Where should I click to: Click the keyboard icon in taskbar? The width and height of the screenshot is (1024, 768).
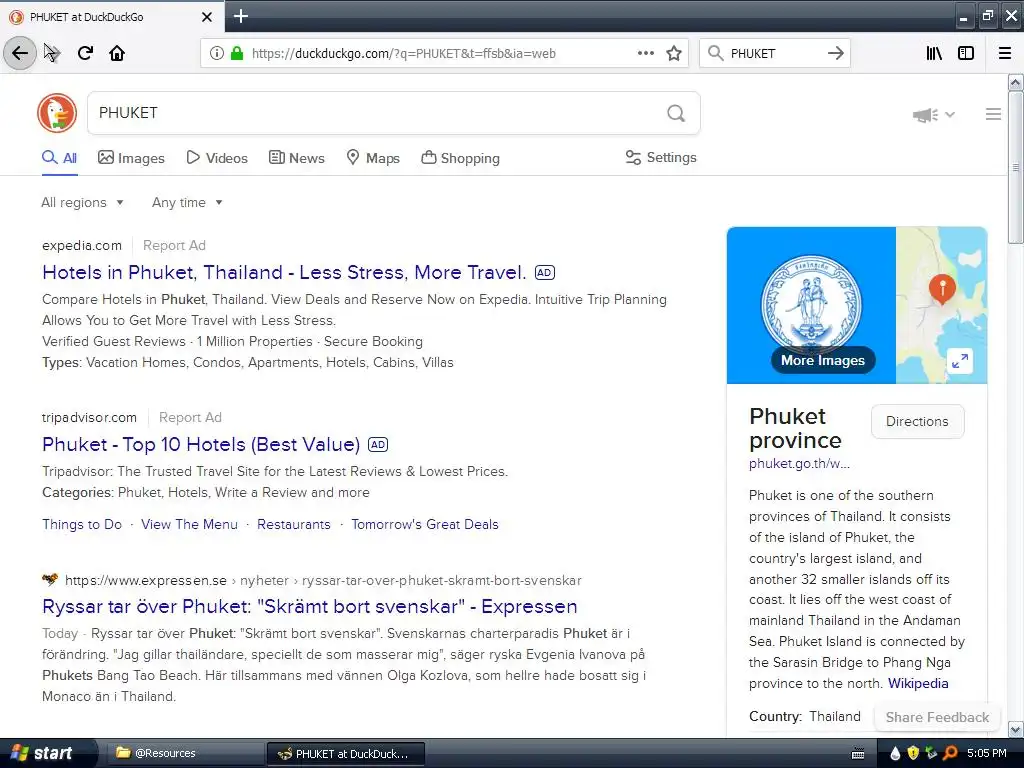tap(858, 754)
